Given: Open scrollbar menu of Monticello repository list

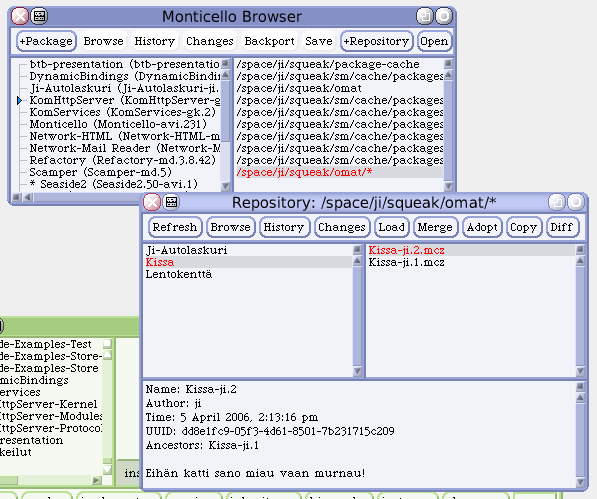Looking at the screenshot, I should point(448,63).
